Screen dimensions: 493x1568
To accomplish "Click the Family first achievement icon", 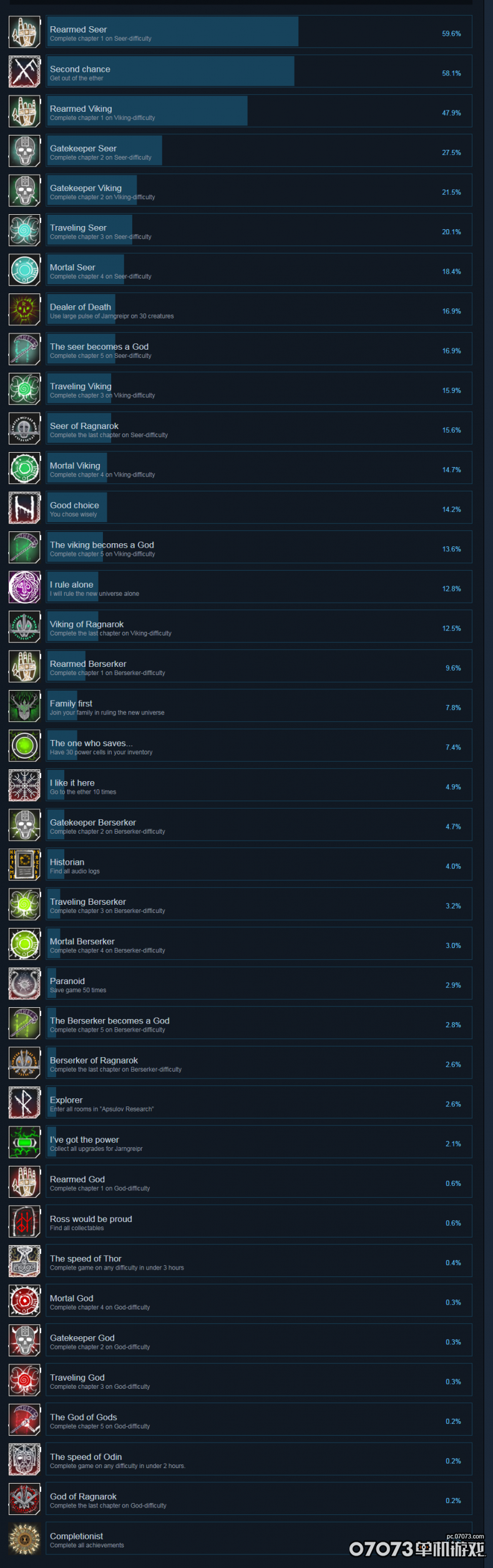I will [25, 706].
